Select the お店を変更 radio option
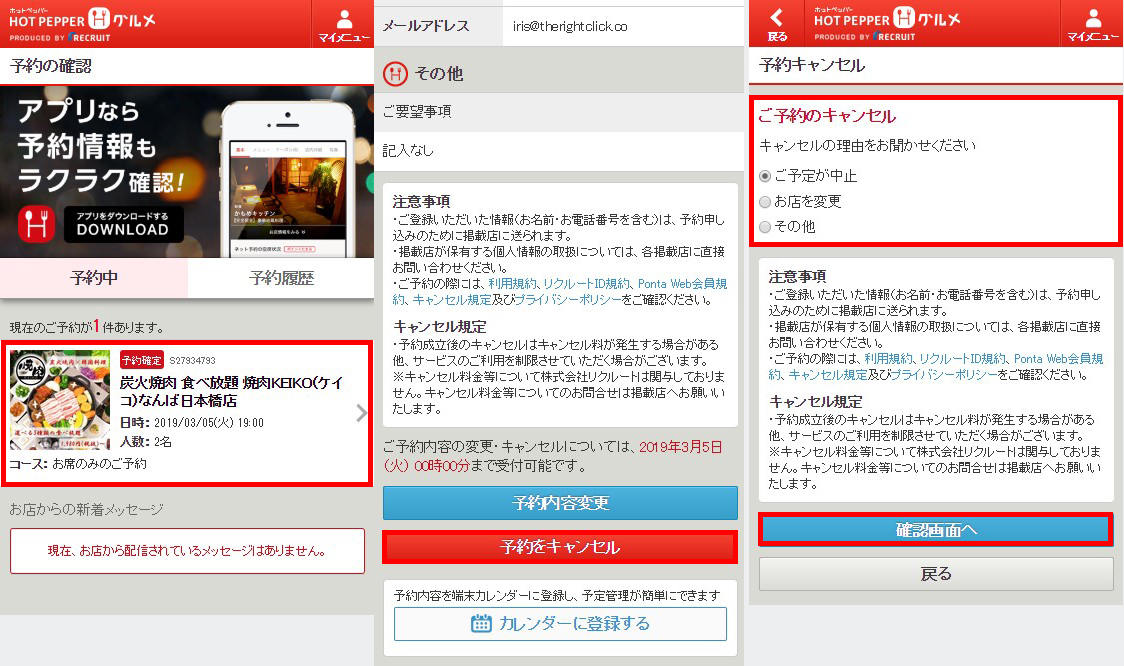Screen dimensions: 1124x666 [765, 202]
